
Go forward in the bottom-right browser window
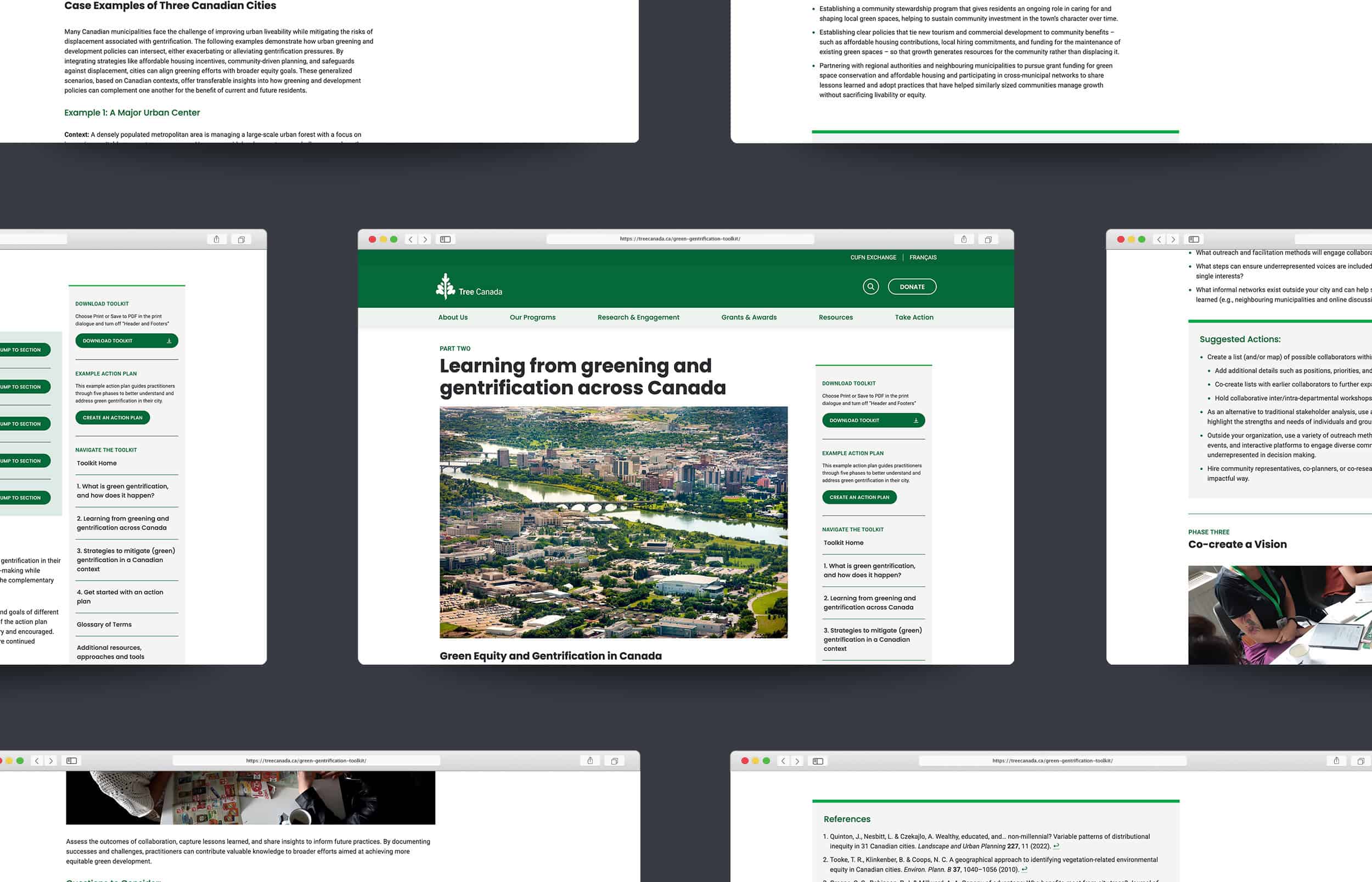pyautogui.click(x=797, y=761)
